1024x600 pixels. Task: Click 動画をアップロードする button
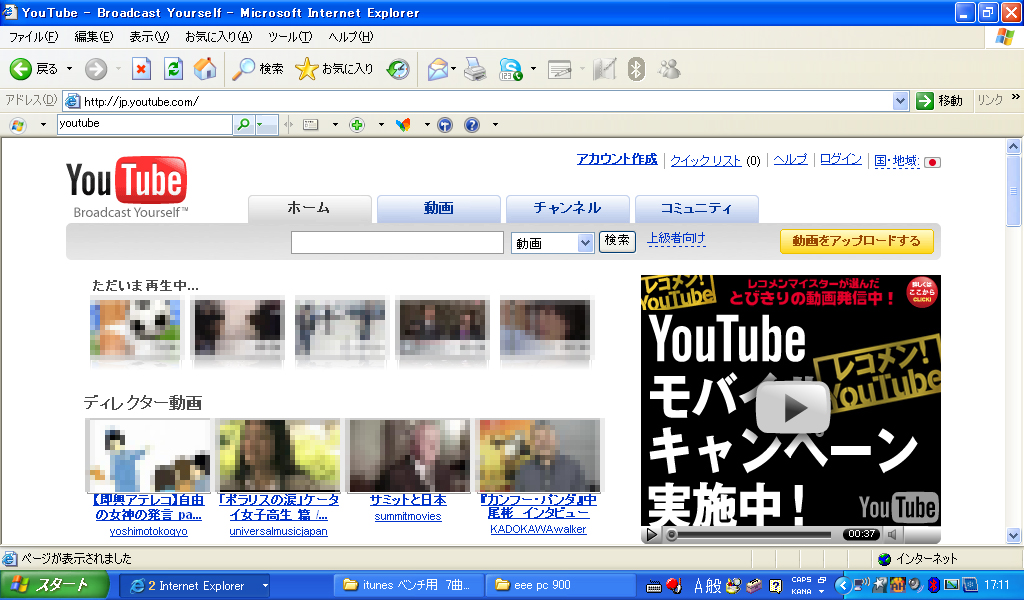pos(856,241)
